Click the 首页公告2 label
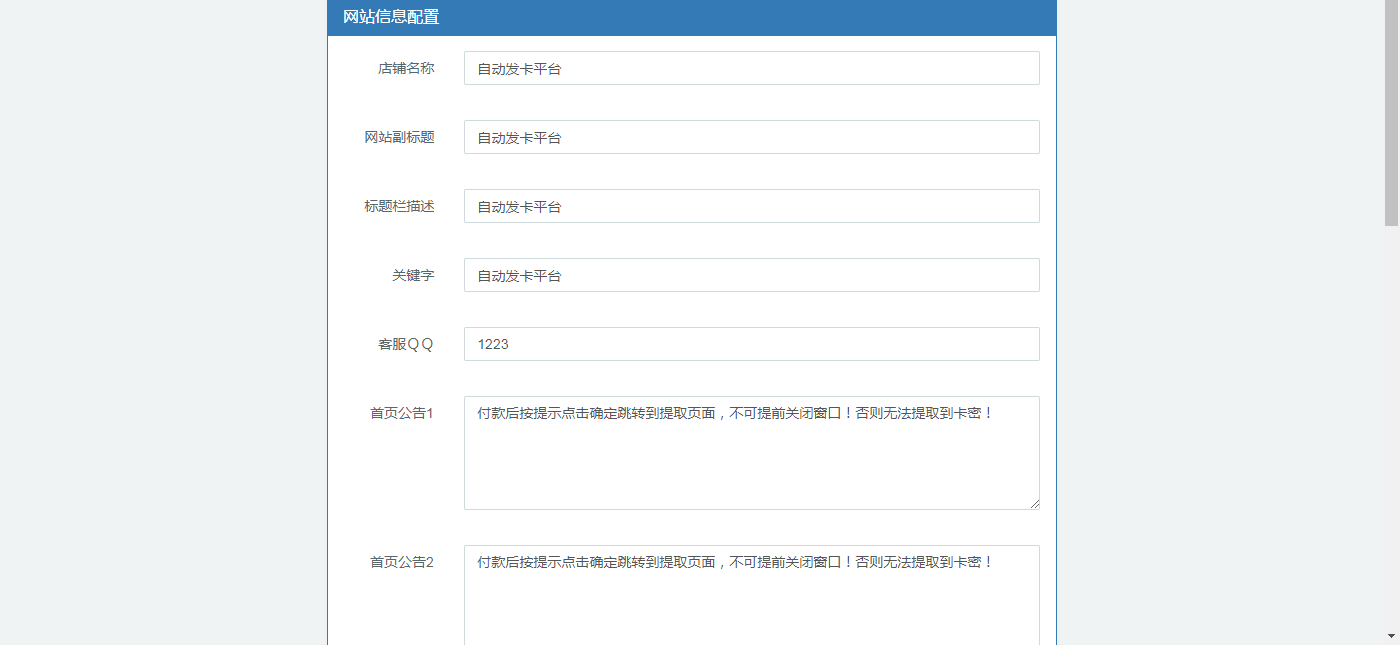 pos(402,562)
